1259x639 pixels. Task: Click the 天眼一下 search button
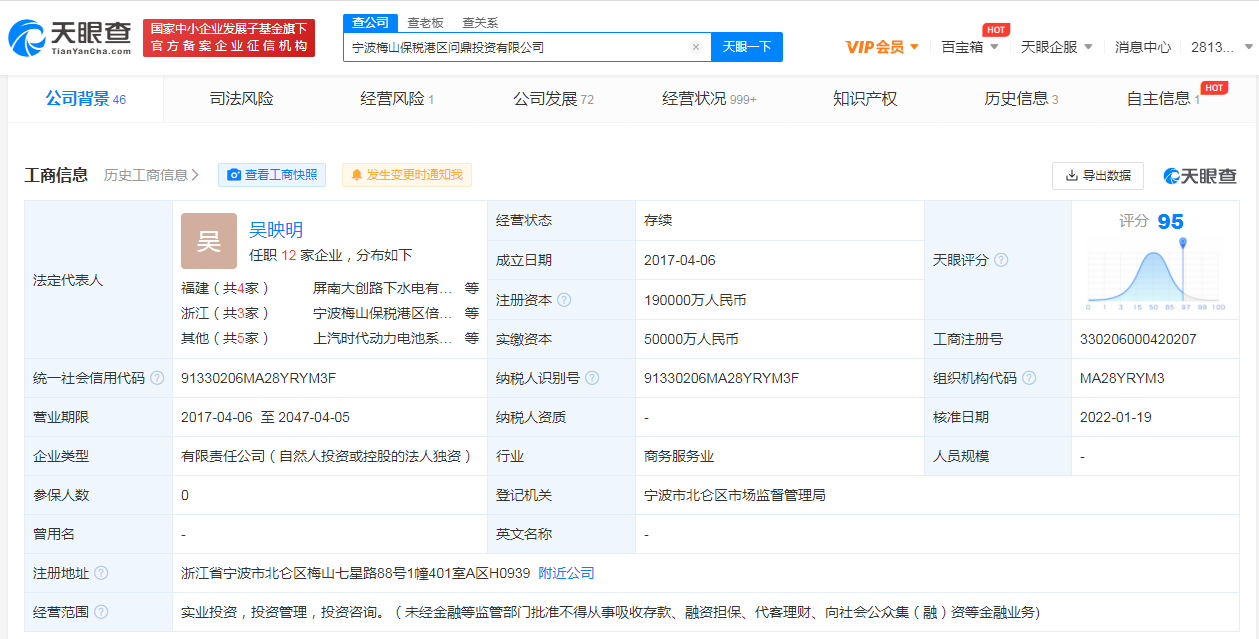click(x=747, y=47)
